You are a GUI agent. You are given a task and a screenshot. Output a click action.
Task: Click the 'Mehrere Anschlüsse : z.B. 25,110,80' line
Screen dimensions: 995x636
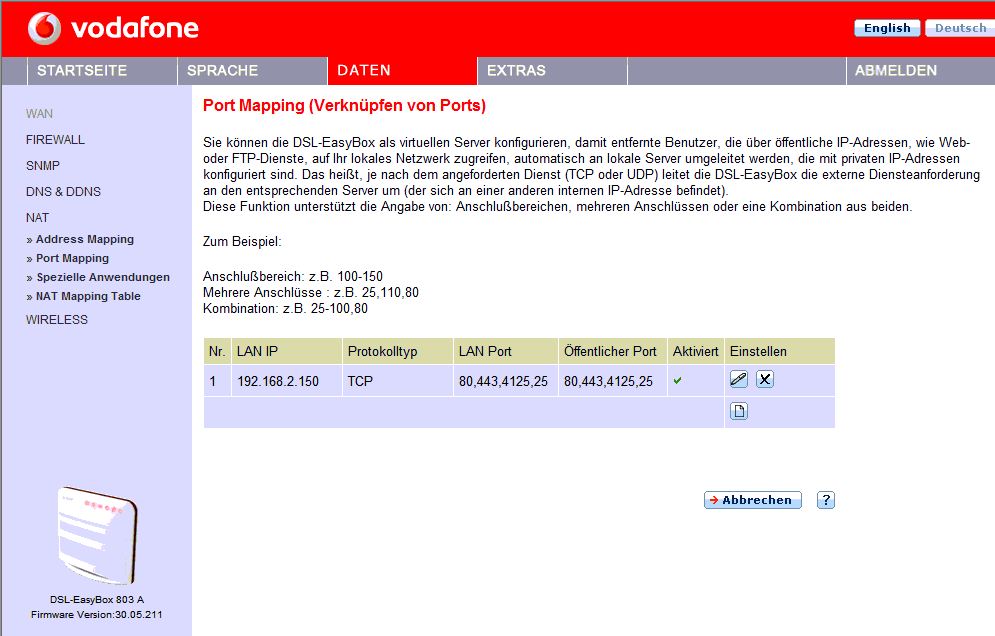pos(311,293)
